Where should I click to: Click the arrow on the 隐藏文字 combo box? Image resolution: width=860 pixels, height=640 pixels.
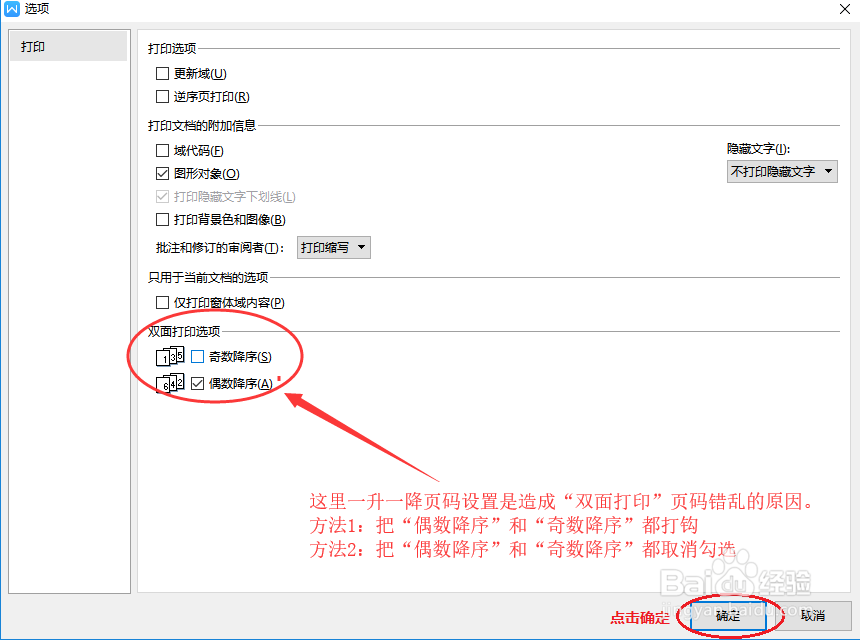pyautogui.click(x=828, y=171)
